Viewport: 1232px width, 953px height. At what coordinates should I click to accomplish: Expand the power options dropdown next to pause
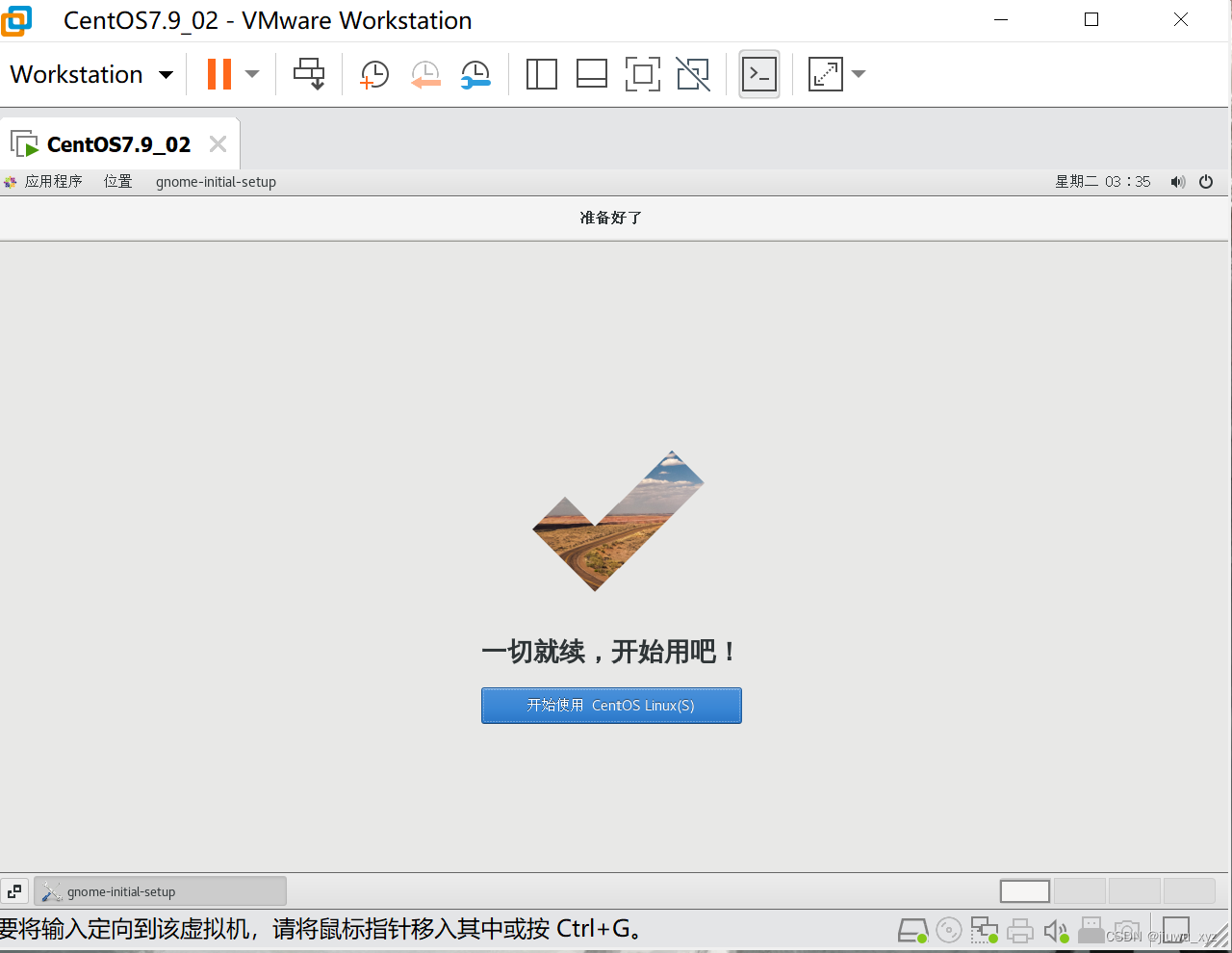[x=252, y=74]
